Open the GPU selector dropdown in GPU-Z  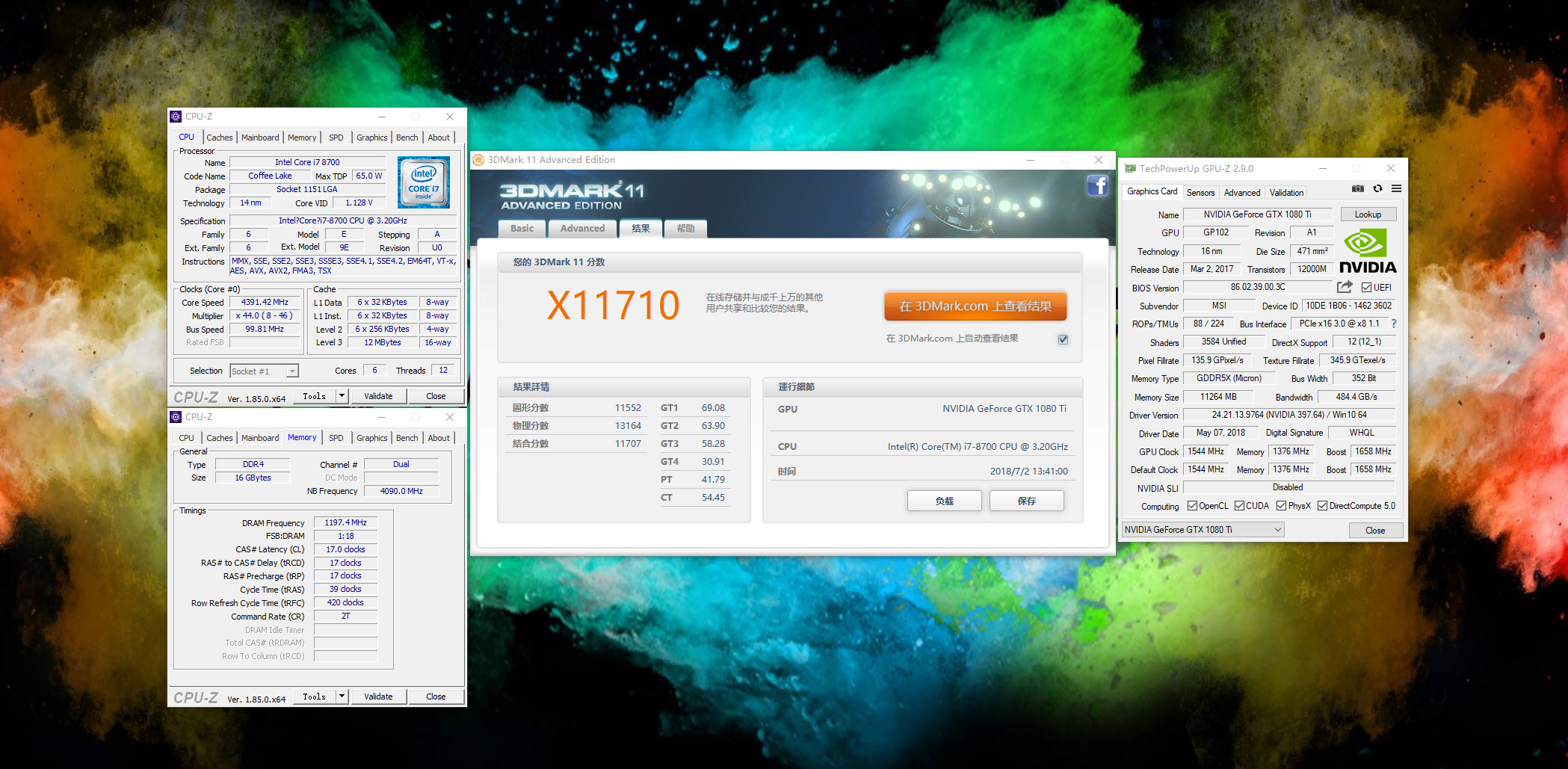(1203, 530)
